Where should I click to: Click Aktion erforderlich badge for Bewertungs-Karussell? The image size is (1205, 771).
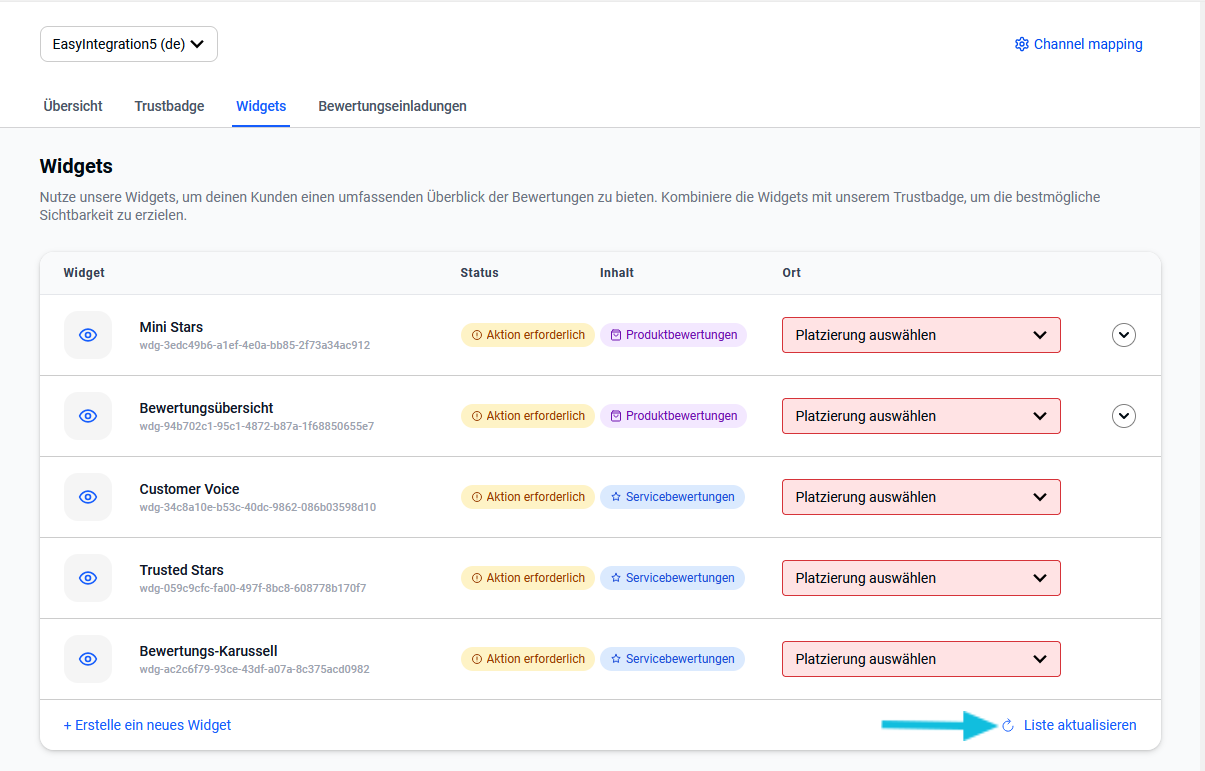point(527,659)
